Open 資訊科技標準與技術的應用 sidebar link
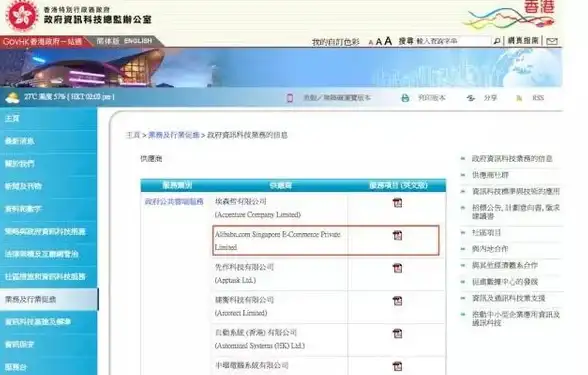The width and height of the screenshot is (588, 375). 516,192
